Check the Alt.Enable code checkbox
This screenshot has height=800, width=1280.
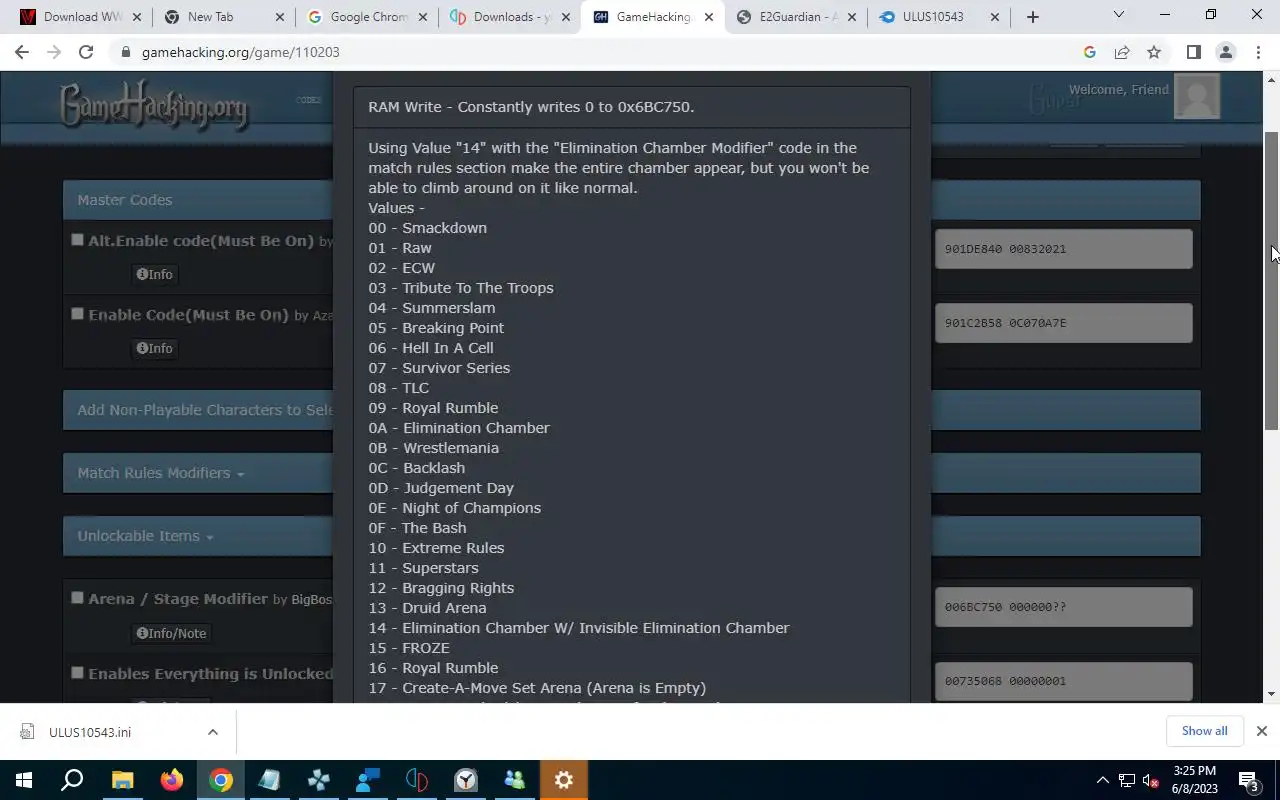pos(77,240)
